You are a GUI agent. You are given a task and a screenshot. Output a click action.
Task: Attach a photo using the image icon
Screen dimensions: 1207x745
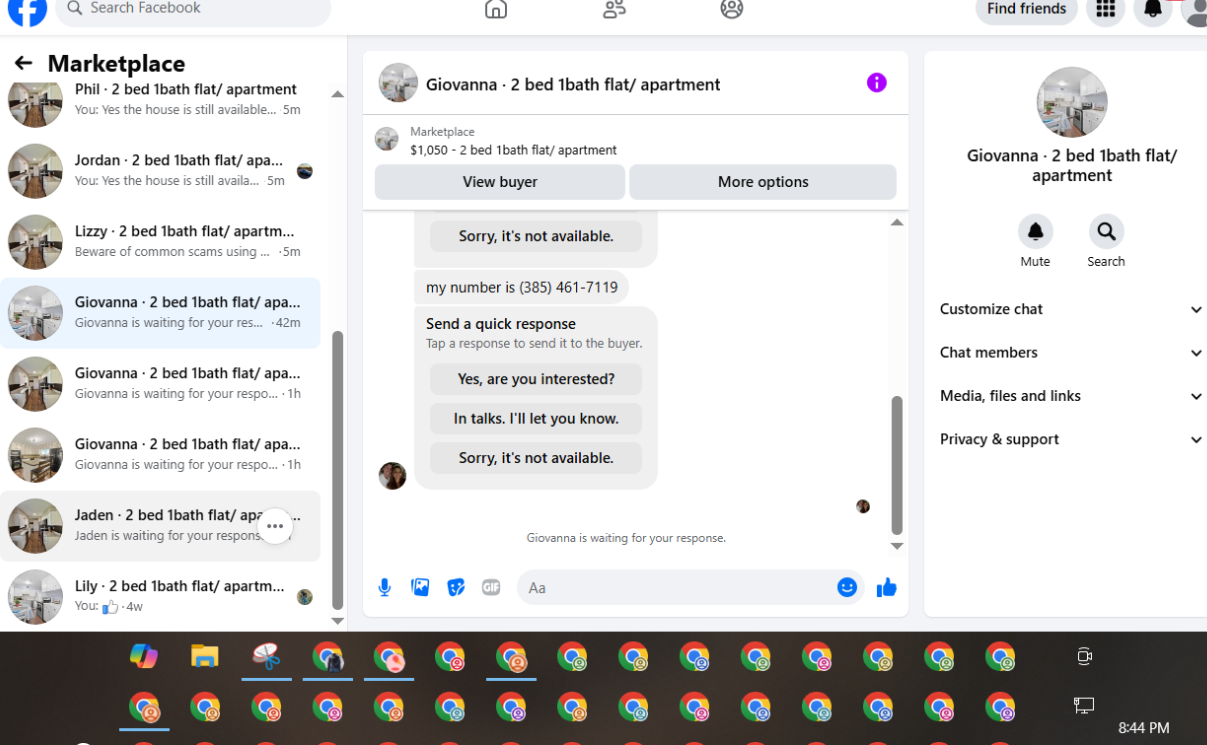[x=420, y=588]
